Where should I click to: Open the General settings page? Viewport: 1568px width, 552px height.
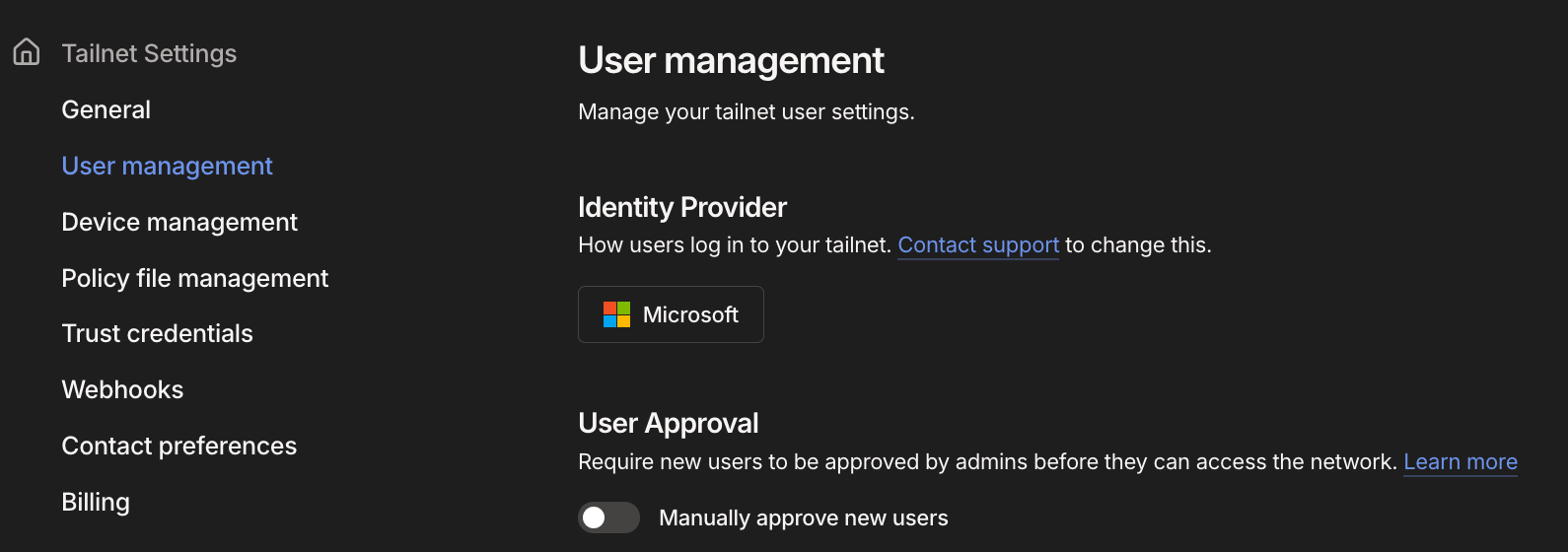(x=106, y=109)
